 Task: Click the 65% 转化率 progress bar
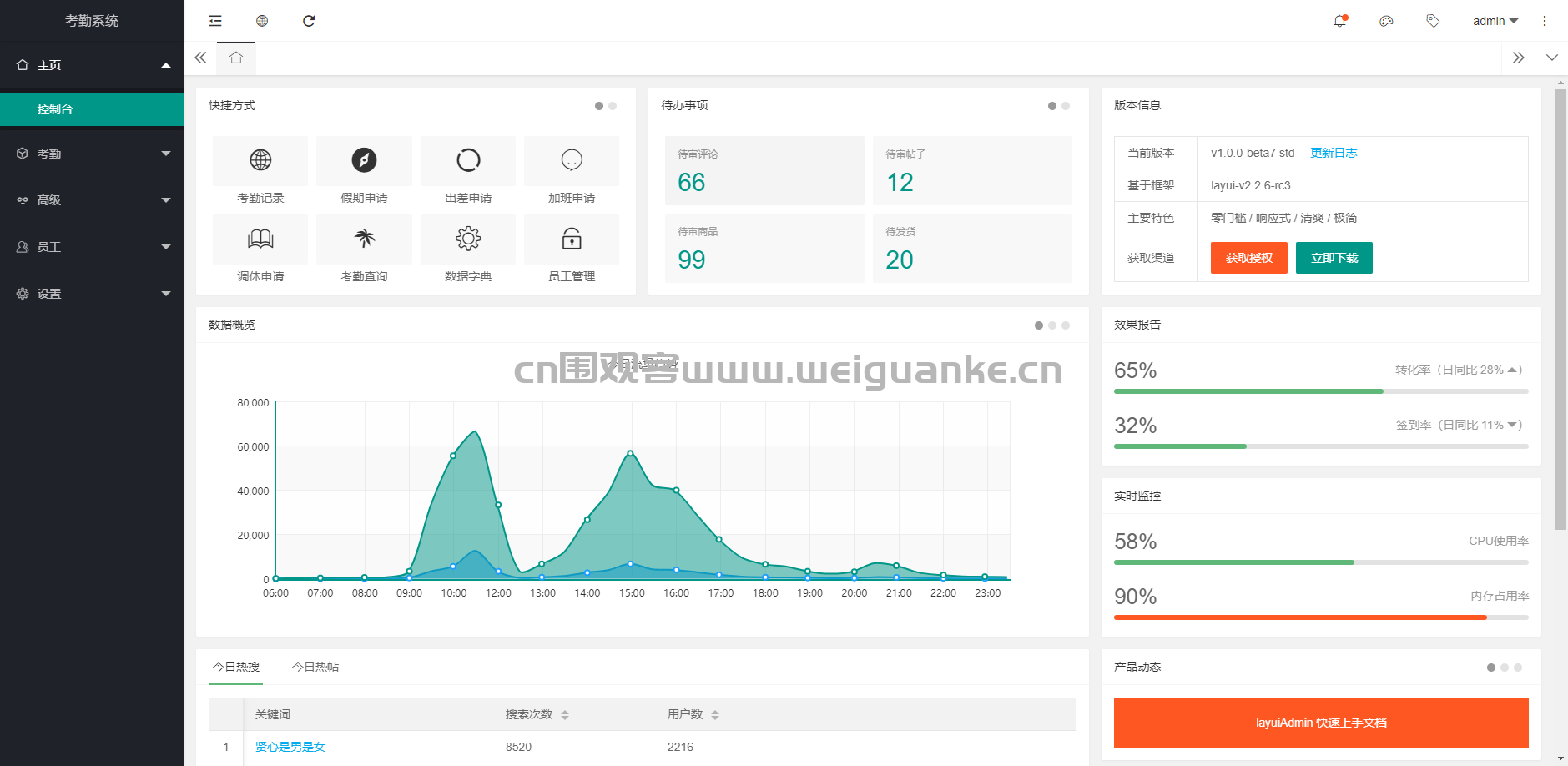pyautogui.click(x=1321, y=391)
